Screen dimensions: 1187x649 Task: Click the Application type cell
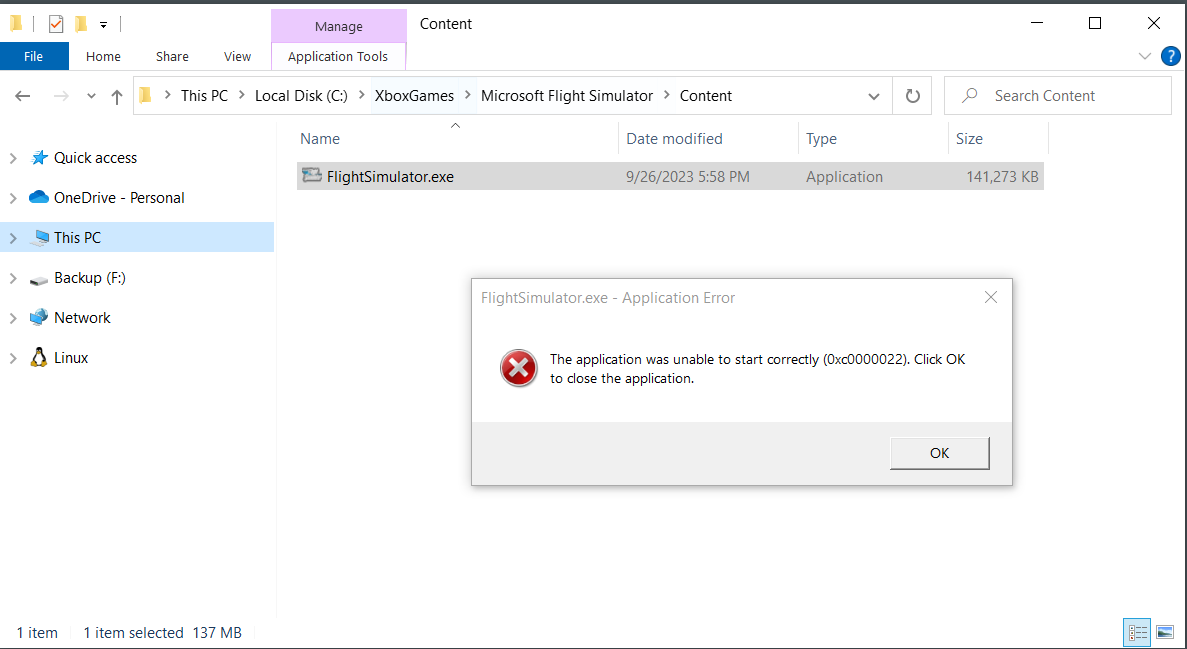tap(844, 176)
